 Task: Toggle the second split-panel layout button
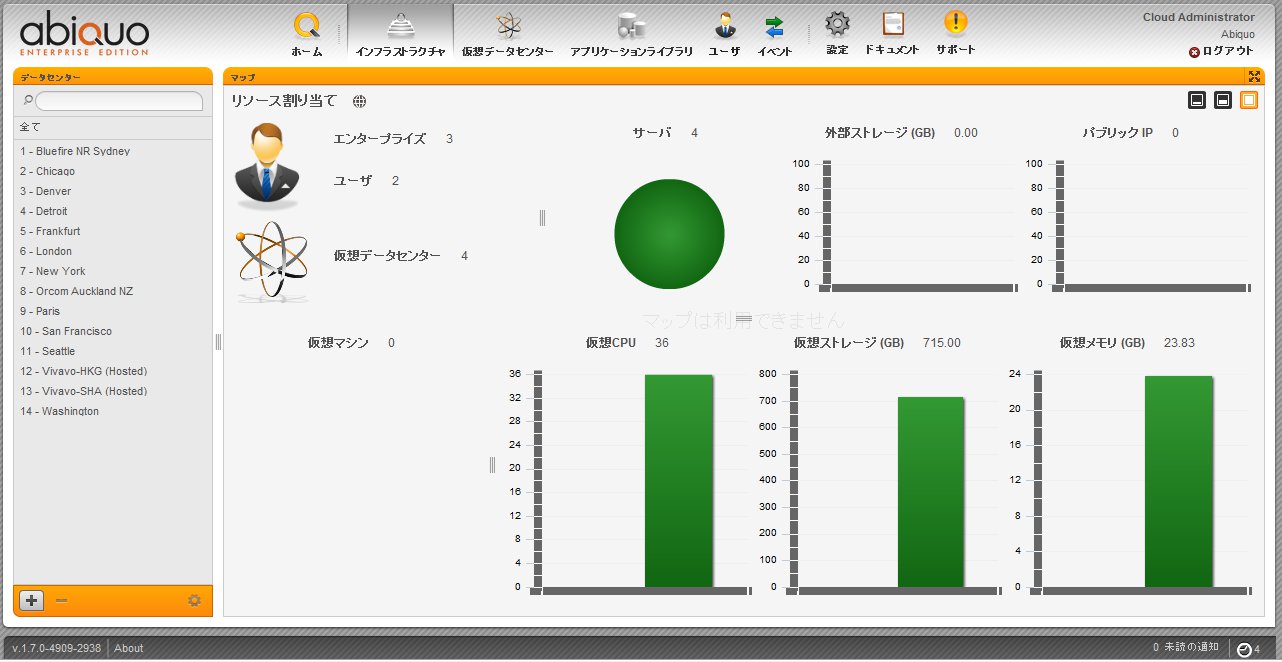coord(1222,100)
